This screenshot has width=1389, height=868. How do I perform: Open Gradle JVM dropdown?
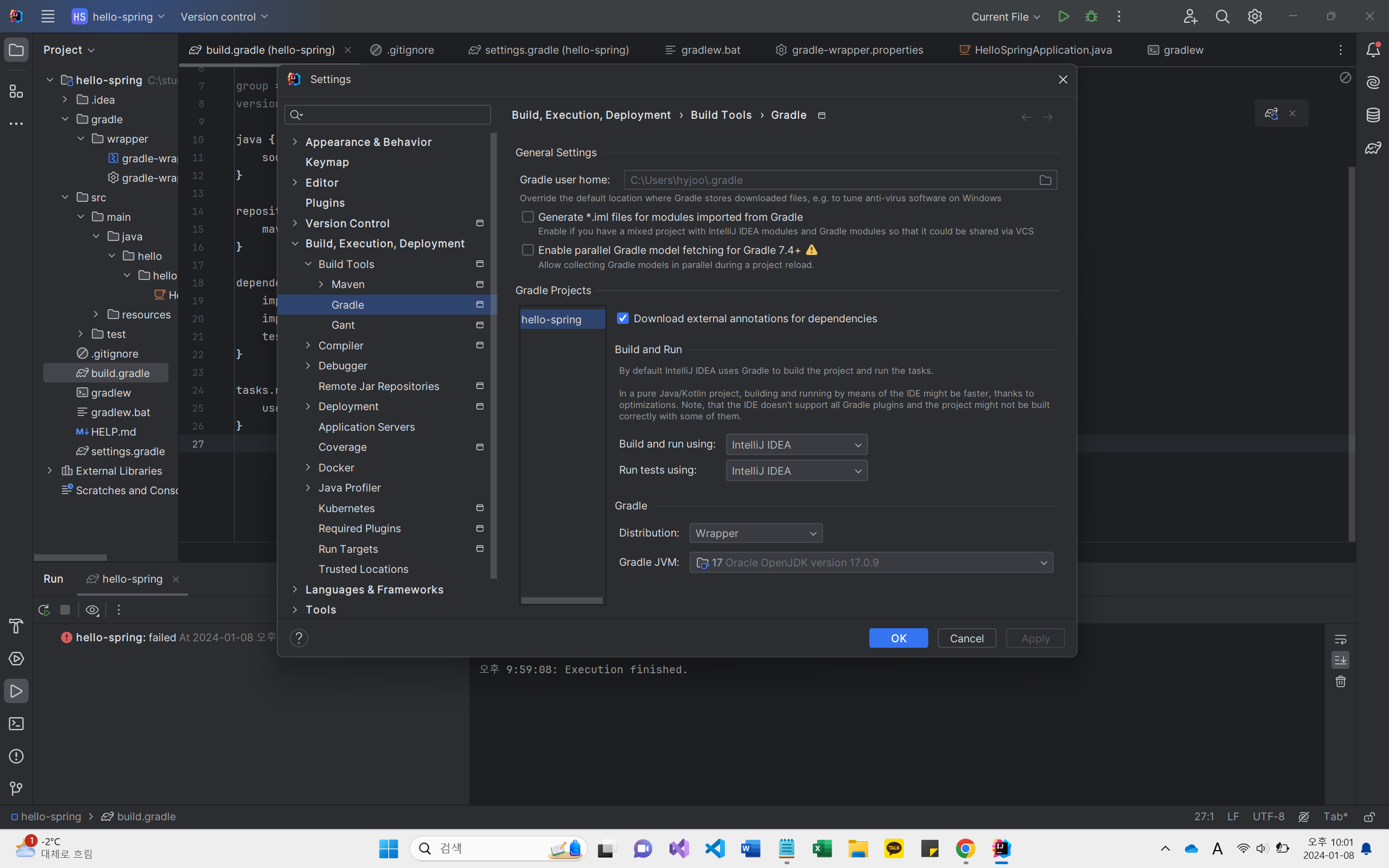pos(871,563)
